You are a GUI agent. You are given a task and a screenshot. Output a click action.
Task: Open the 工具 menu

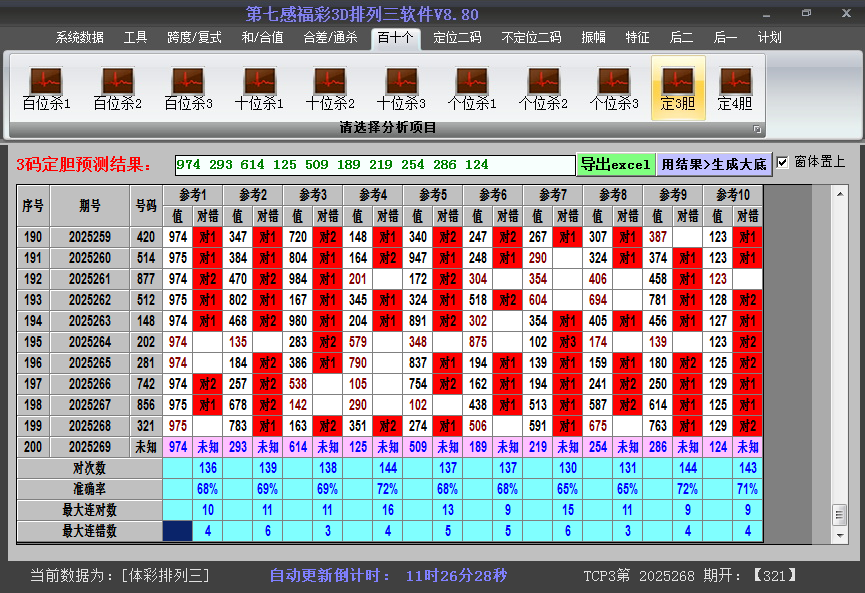coord(135,37)
